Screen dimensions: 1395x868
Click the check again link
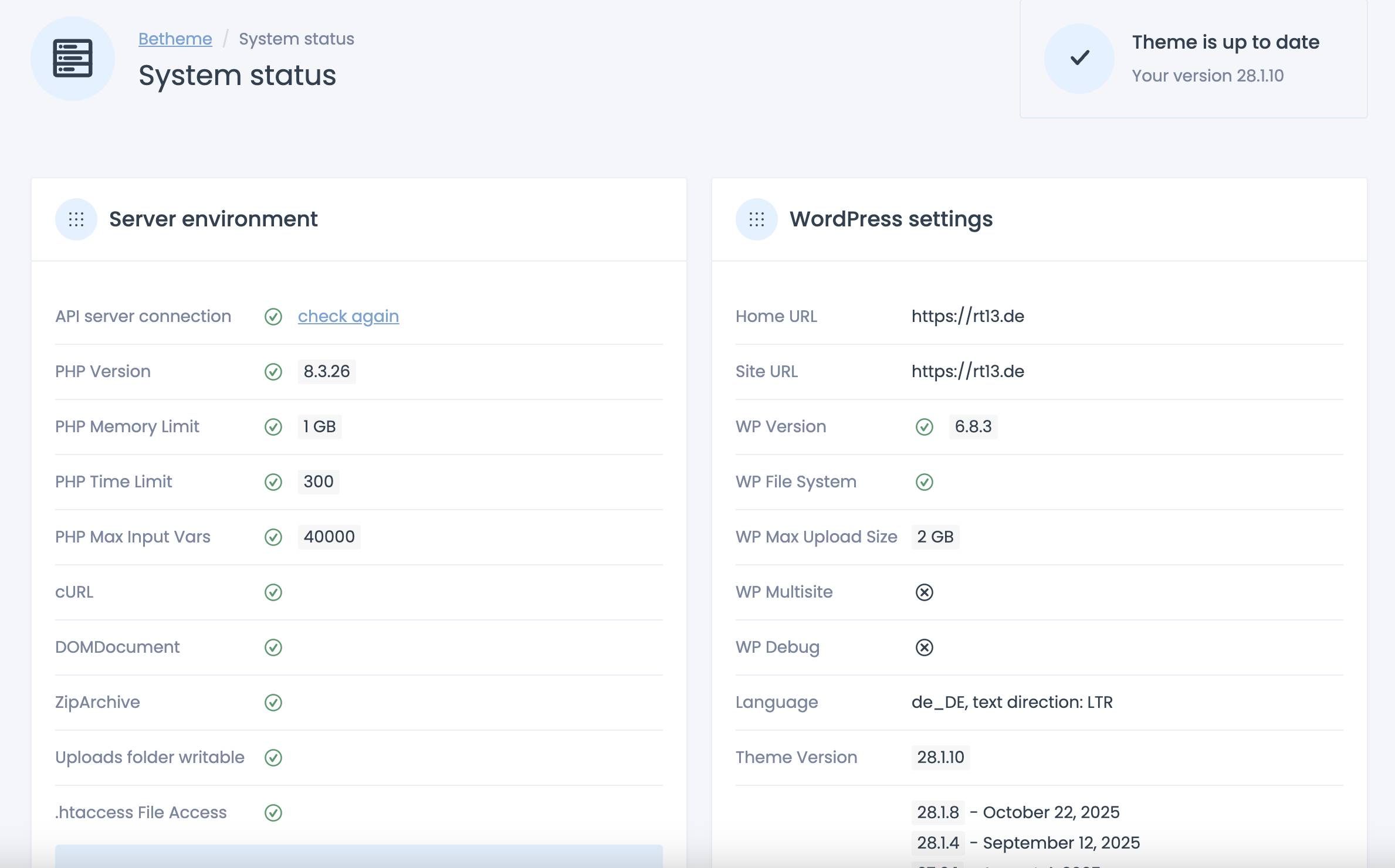coord(348,317)
